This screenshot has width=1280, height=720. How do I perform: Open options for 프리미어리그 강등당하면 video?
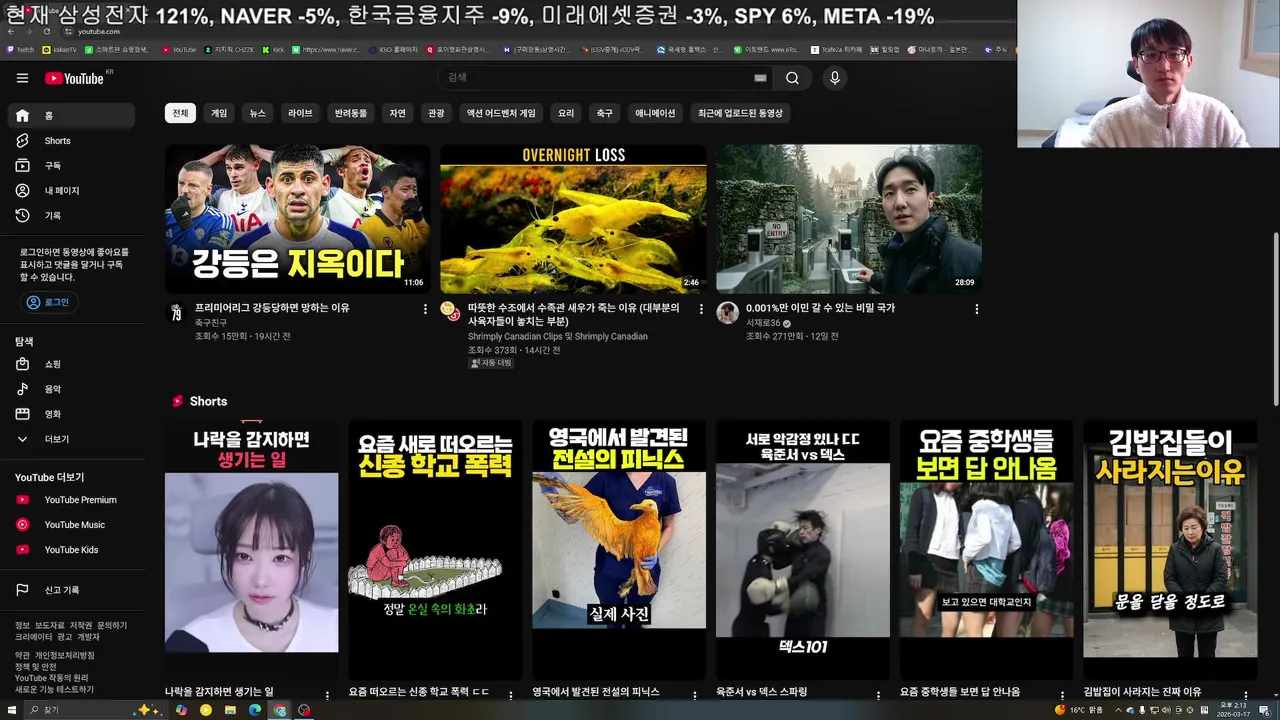425,309
